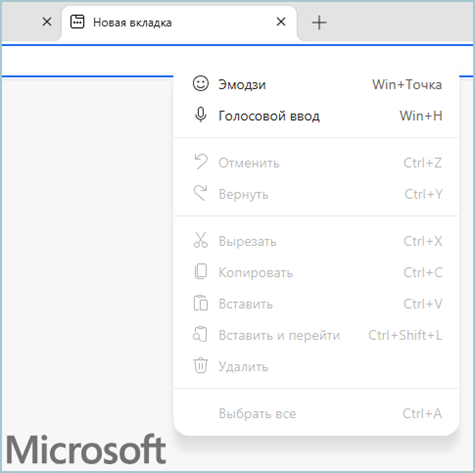Screen dimensions: 475x473
Task: Select Вырезать from the menu
Action: pos(317,241)
